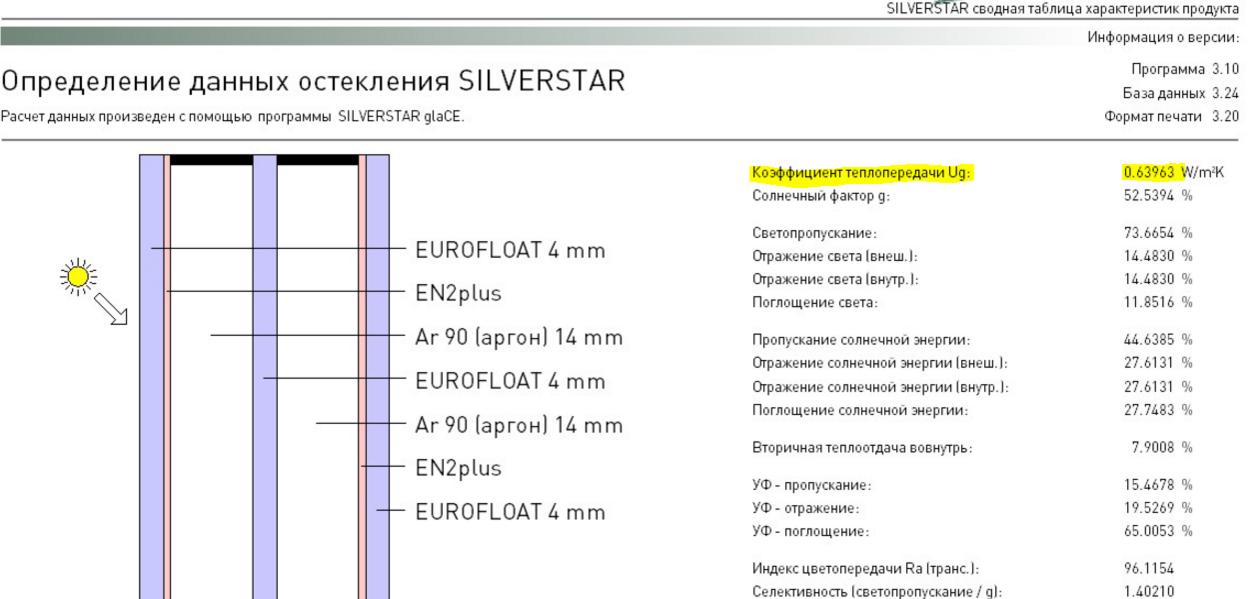Click 'Отражение света (внутр.)' label
This screenshot has height=599, width=1258.
coord(835,279)
